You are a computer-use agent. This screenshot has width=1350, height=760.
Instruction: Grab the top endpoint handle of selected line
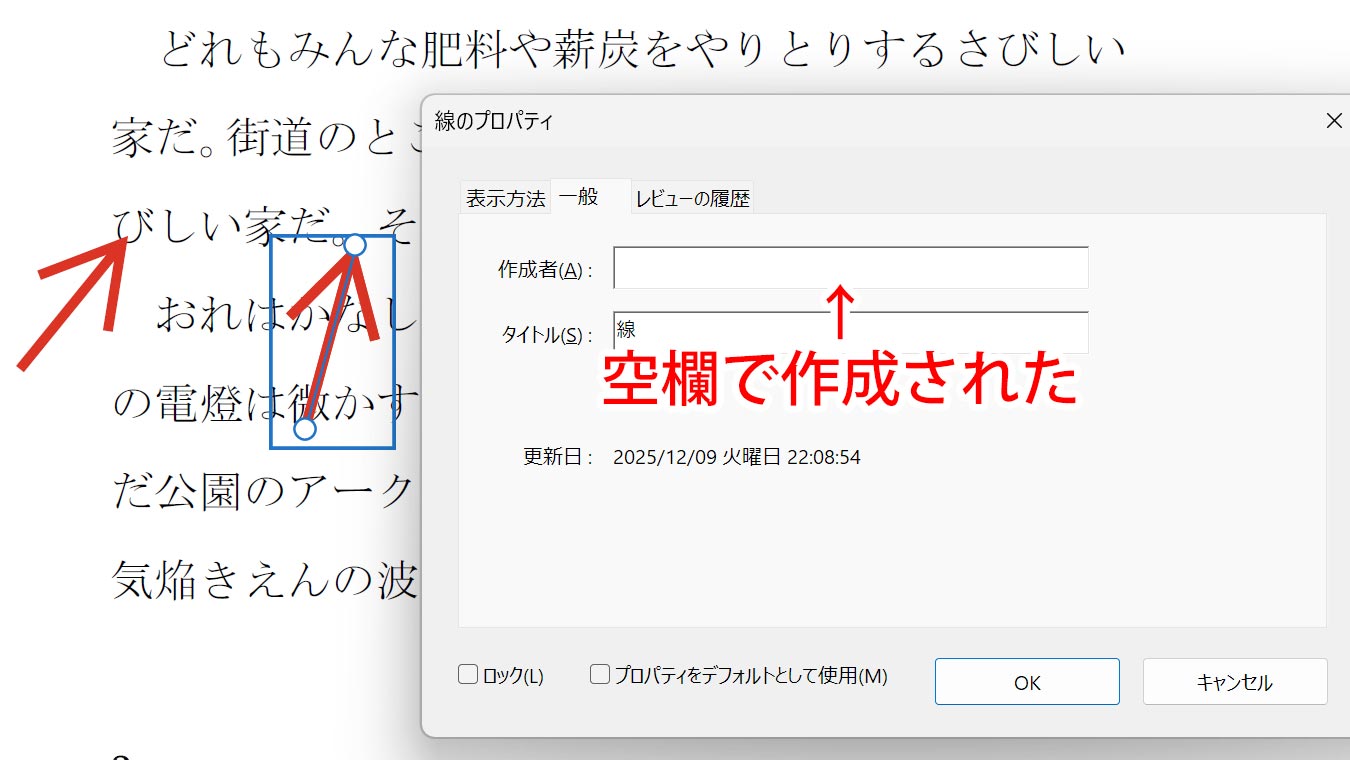click(355, 245)
